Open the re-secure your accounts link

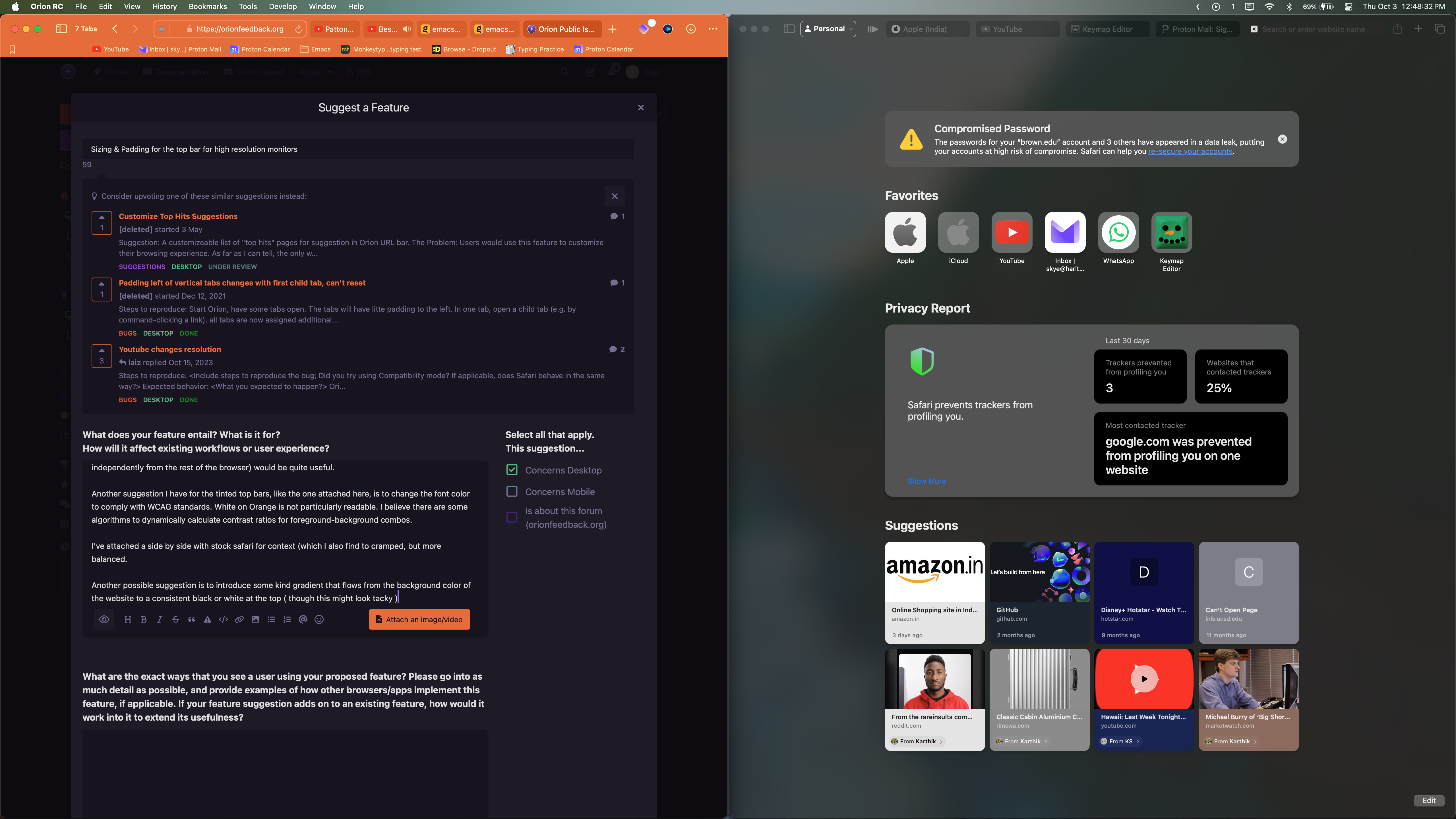click(1190, 151)
